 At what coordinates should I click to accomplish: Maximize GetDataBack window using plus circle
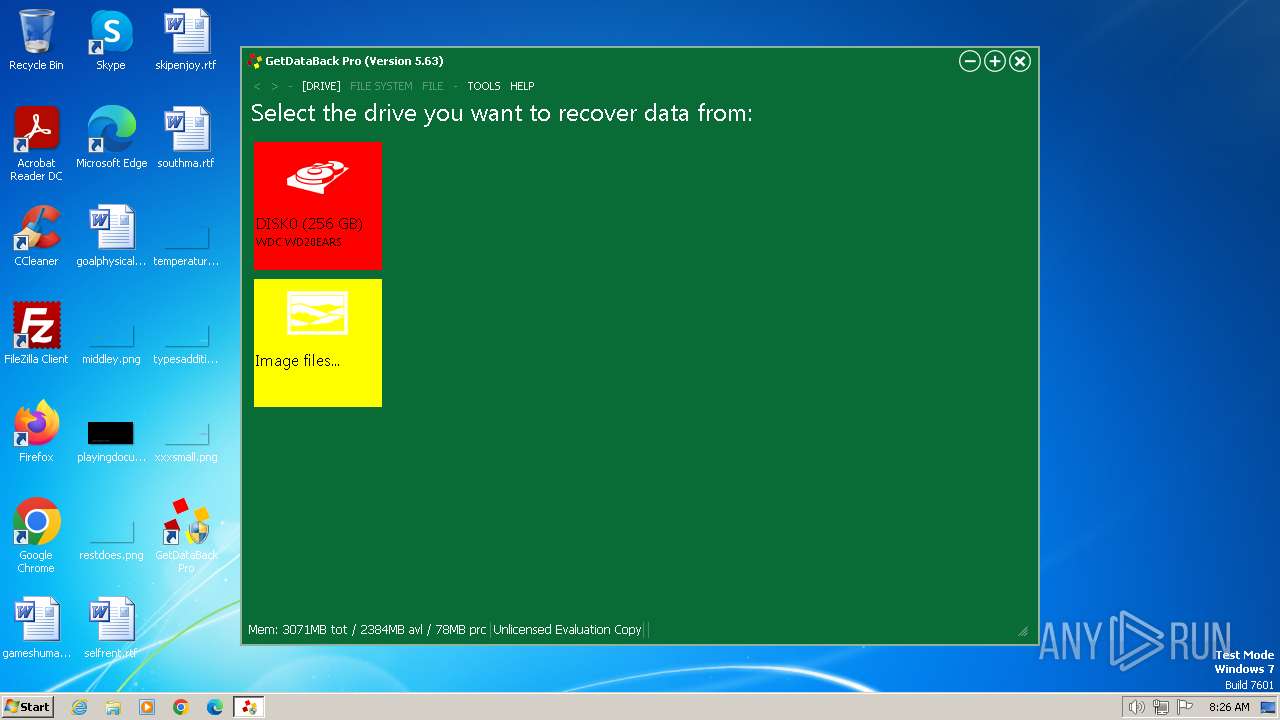[995, 61]
